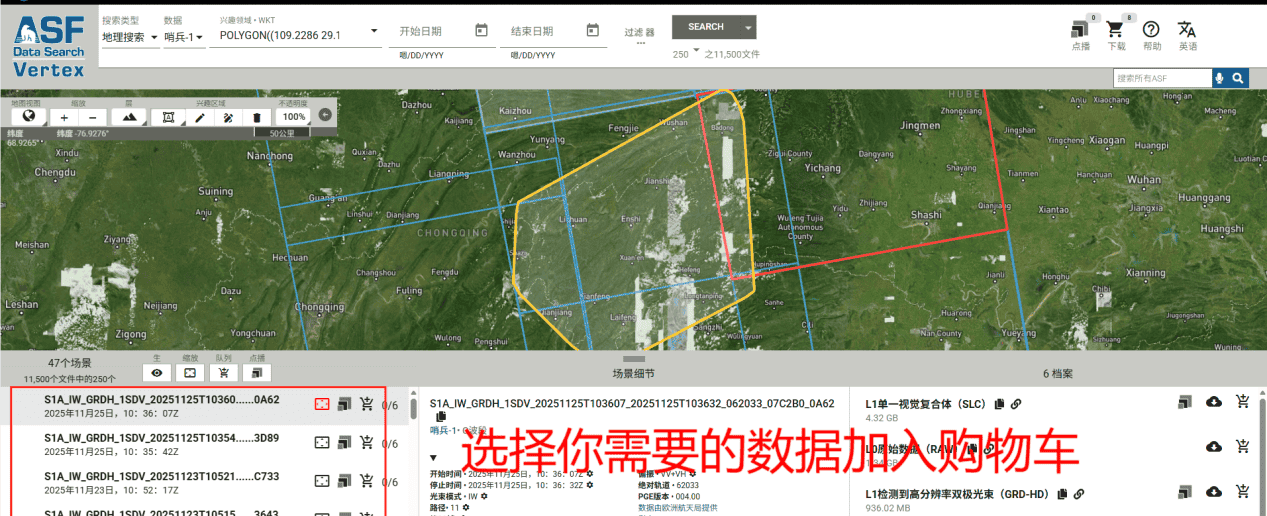Open max results 250 dropdown
The image size is (1267, 516).
pos(688,54)
